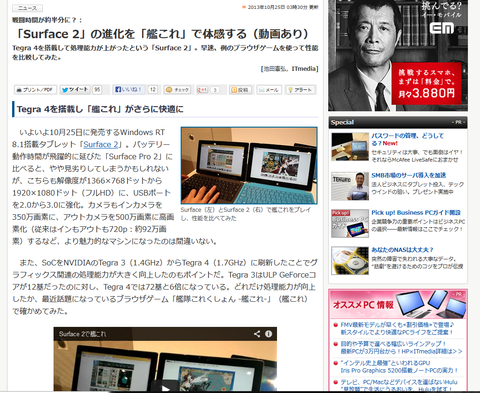Open 目的や予算で選べる幅広いラインアップ link
This screenshot has height=393, width=480.
401,347
